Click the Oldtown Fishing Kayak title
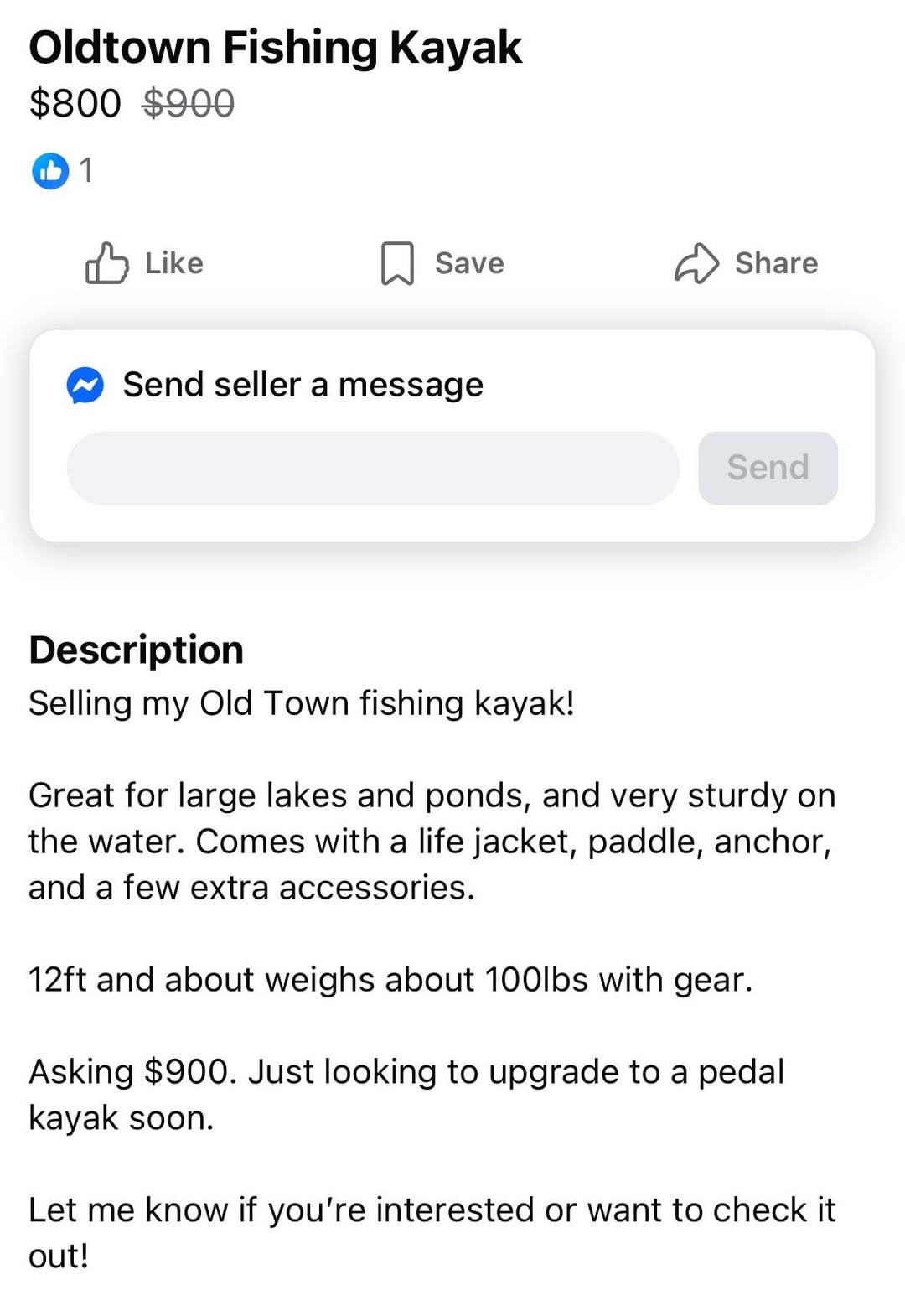Screen dimensions: 905x1316 coord(275,47)
